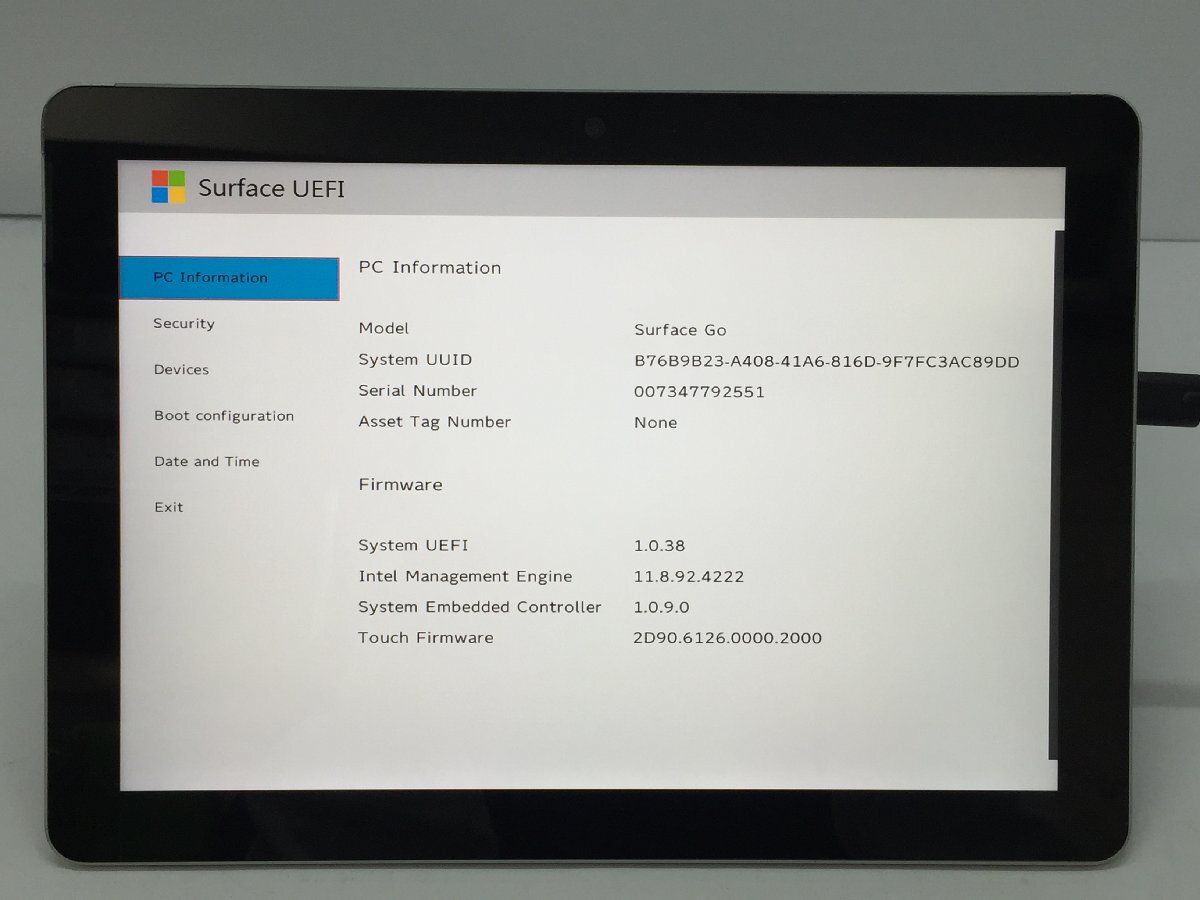Click the Surface UEFI title
This screenshot has width=1200, height=900.
pyautogui.click(x=271, y=188)
